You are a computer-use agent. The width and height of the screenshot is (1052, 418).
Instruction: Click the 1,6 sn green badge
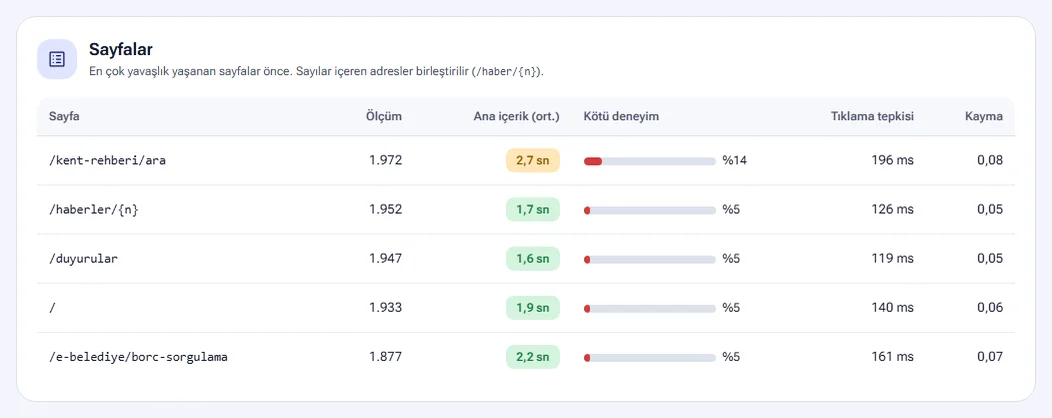coord(533,259)
